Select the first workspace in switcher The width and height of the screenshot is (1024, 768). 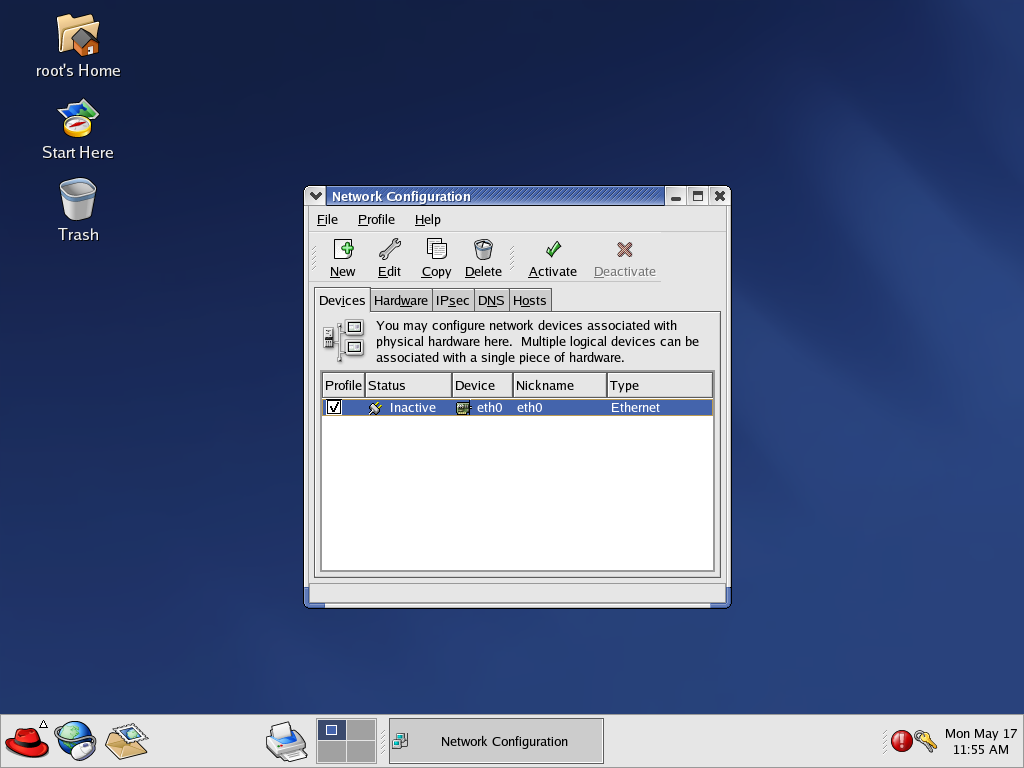pyautogui.click(x=332, y=729)
